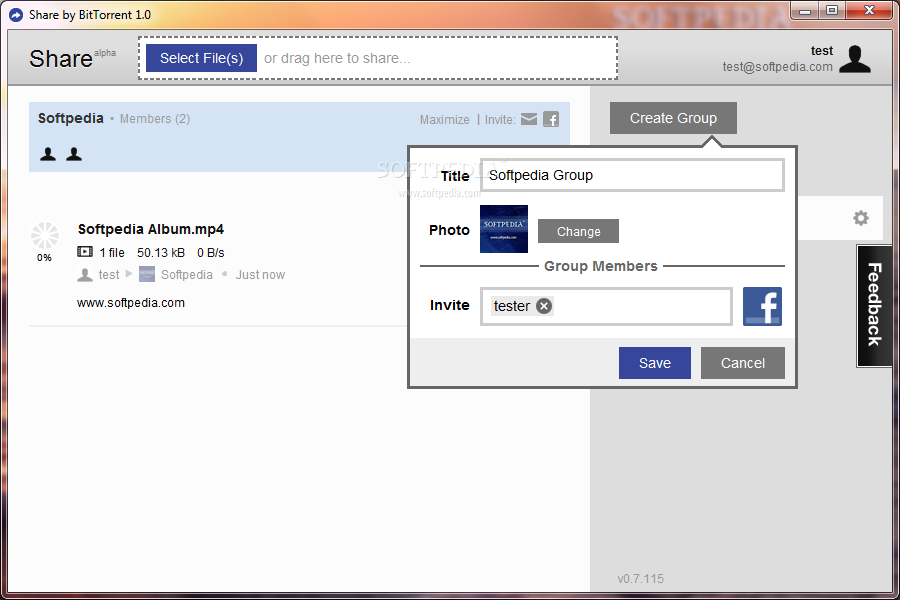Click the video file type icon beside 1 file

[x=85, y=252]
